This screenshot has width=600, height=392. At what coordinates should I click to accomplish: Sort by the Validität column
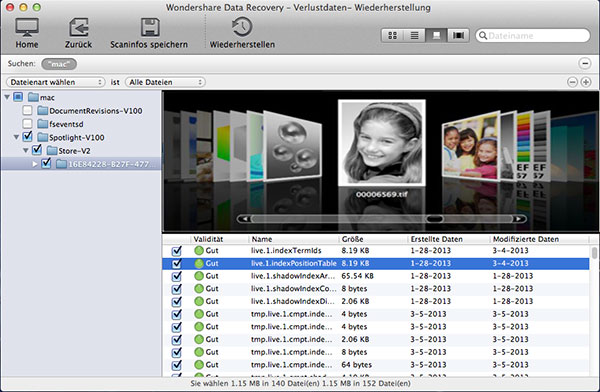point(219,239)
